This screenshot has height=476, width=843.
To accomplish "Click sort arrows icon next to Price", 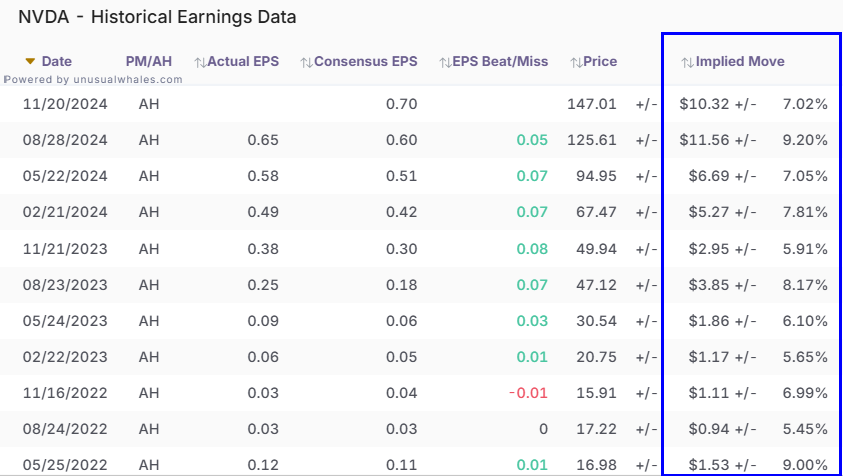I will [576, 62].
